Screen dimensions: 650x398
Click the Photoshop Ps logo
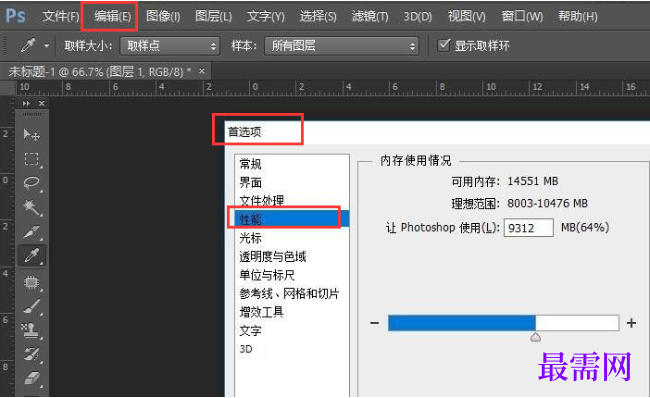(x=15, y=16)
